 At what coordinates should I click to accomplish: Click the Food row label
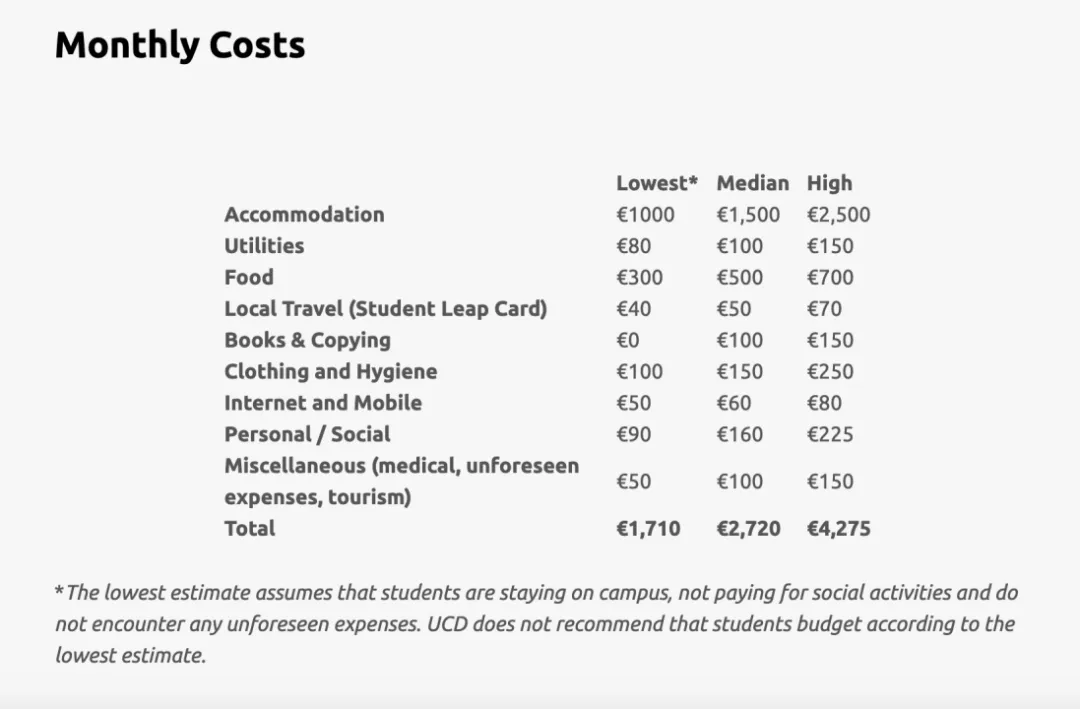(249, 277)
